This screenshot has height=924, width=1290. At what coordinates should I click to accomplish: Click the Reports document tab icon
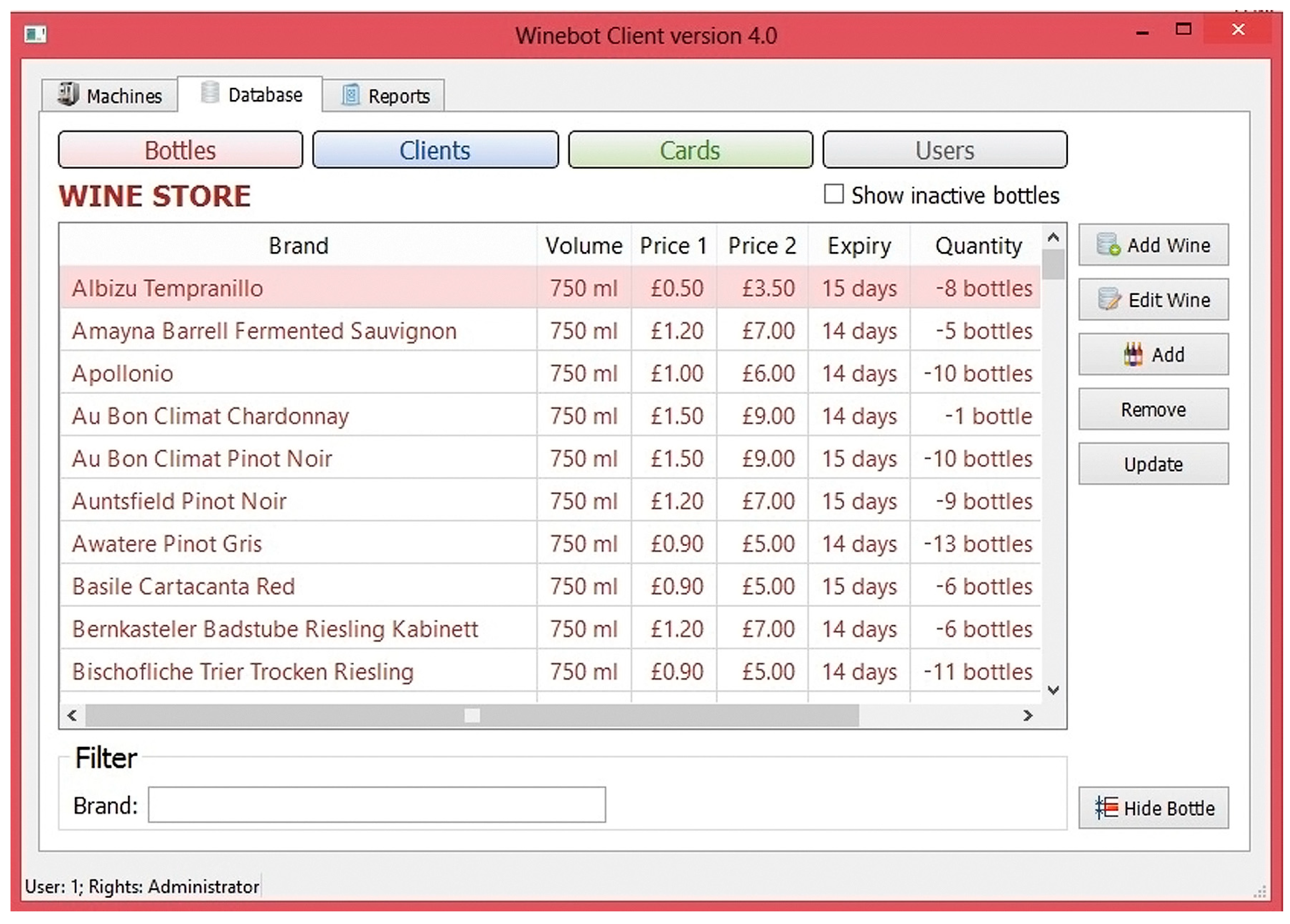coord(350,95)
